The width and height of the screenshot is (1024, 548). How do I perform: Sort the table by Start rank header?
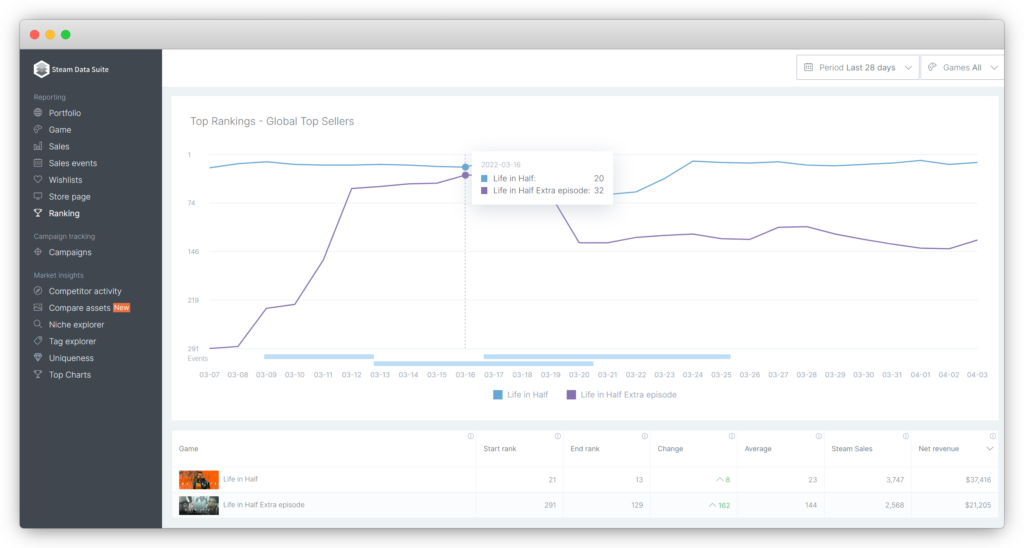coord(500,449)
